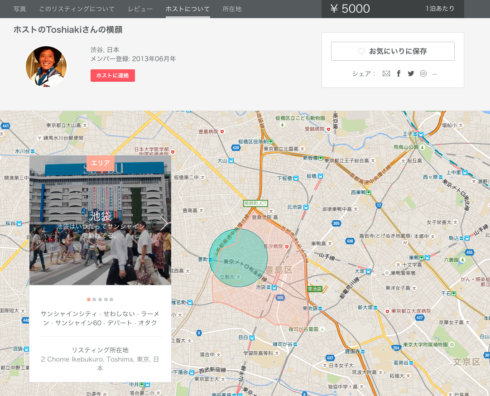The image size is (490, 396).
Task: Click 池袋 title on neighborhood photo
Action: (100, 216)
